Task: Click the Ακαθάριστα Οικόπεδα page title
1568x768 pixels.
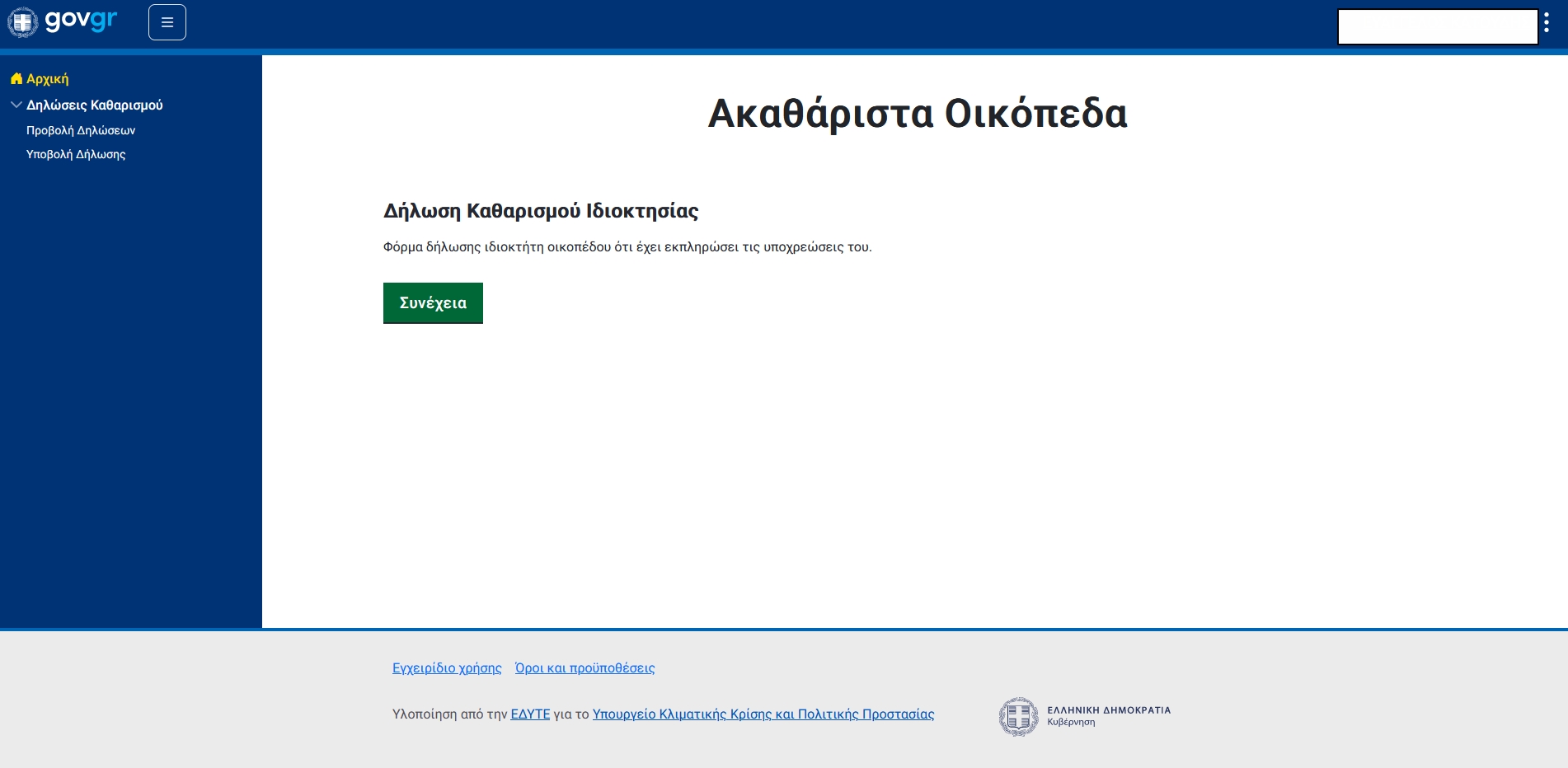Action: coord(918,114)
